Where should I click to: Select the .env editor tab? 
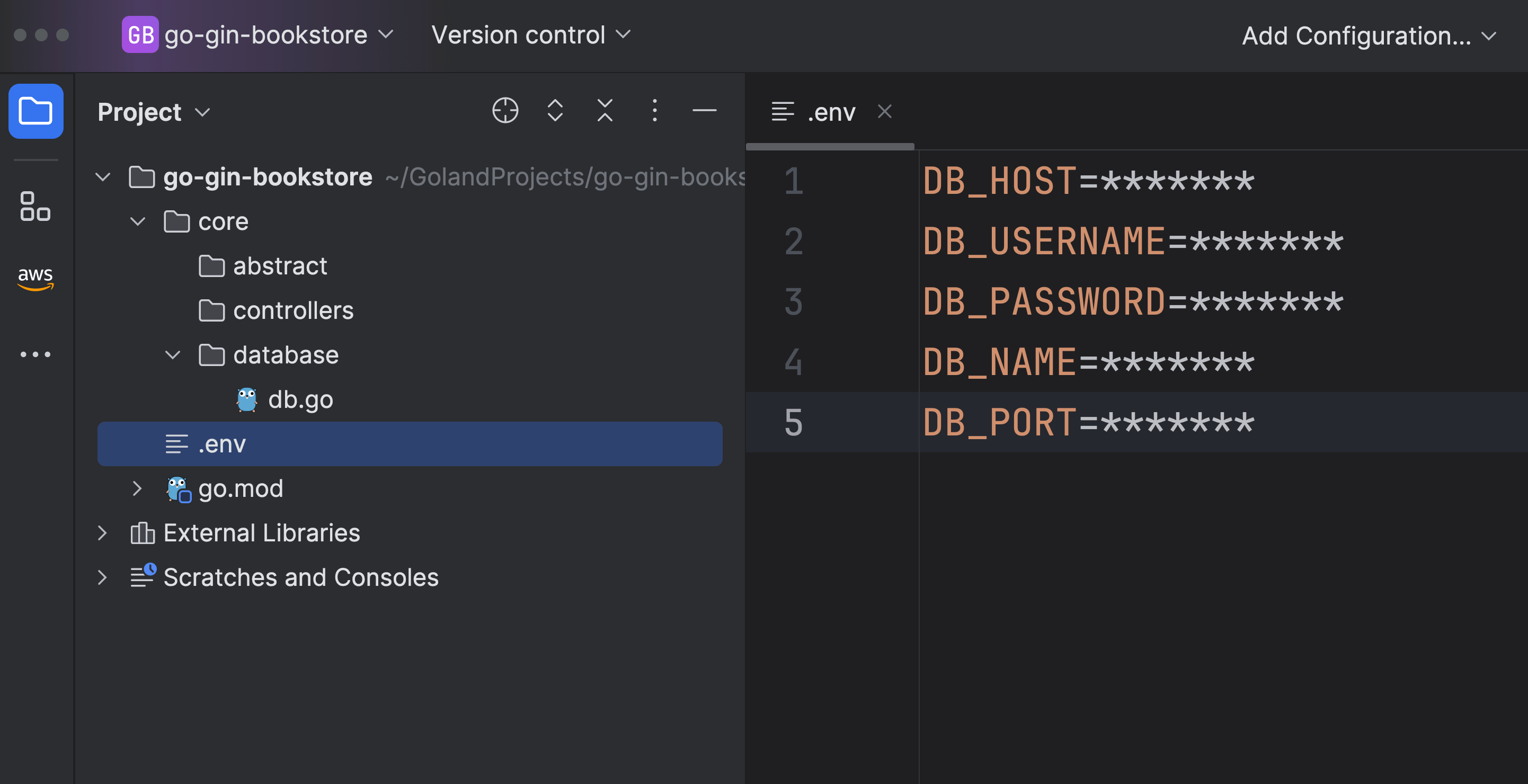pos(830,112)
